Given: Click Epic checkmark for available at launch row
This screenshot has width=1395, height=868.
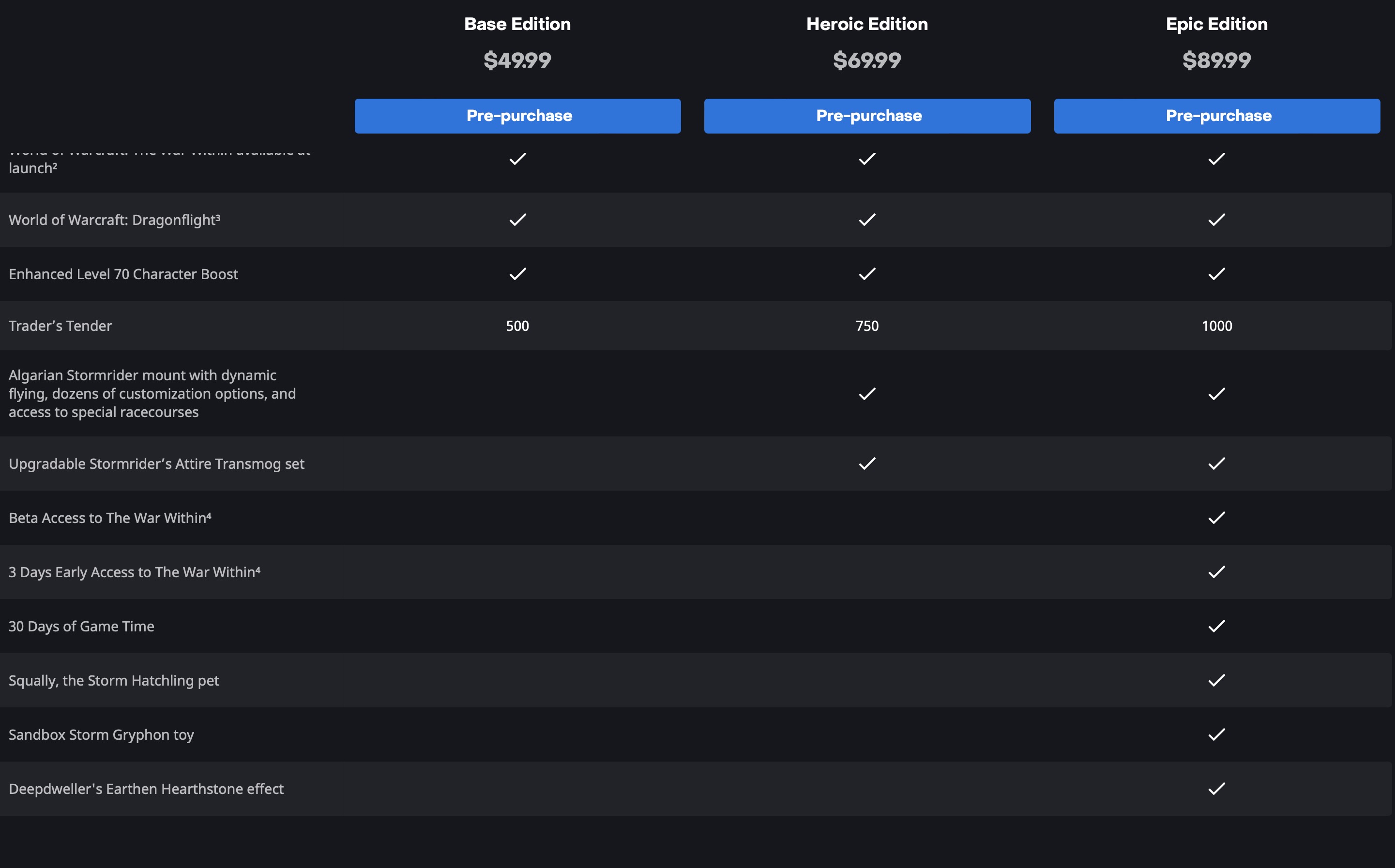Looking at the screenshot, I should [x=1217, y=159].
